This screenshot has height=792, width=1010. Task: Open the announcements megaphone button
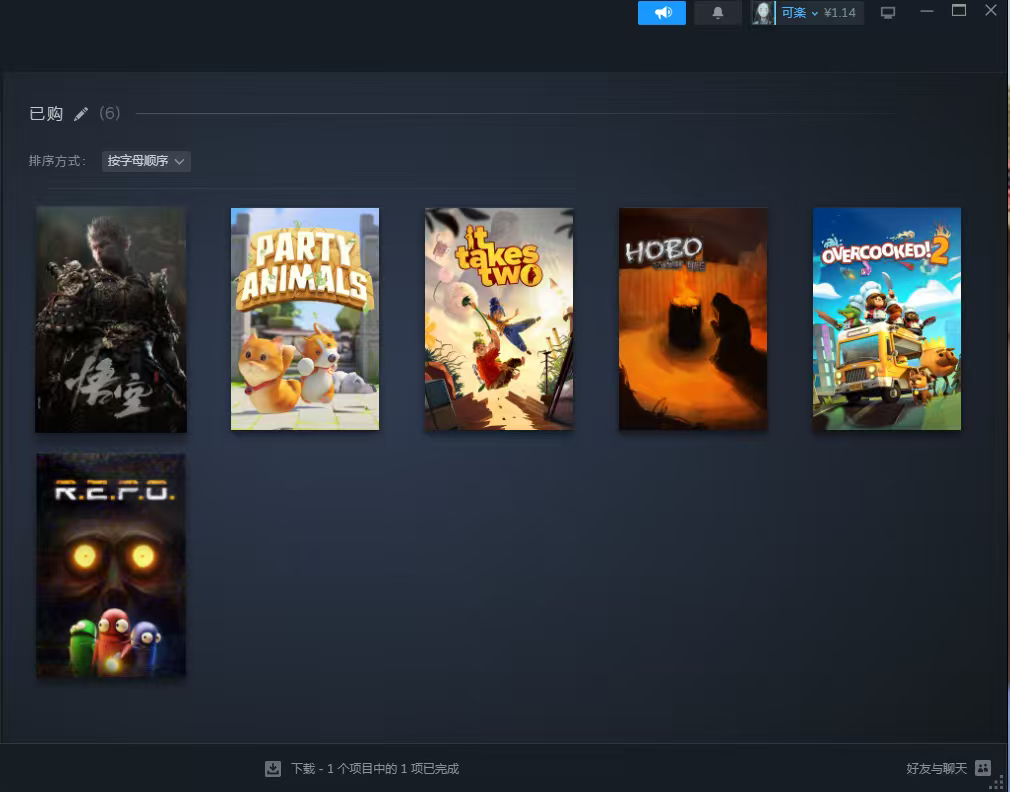click(662, 13)
